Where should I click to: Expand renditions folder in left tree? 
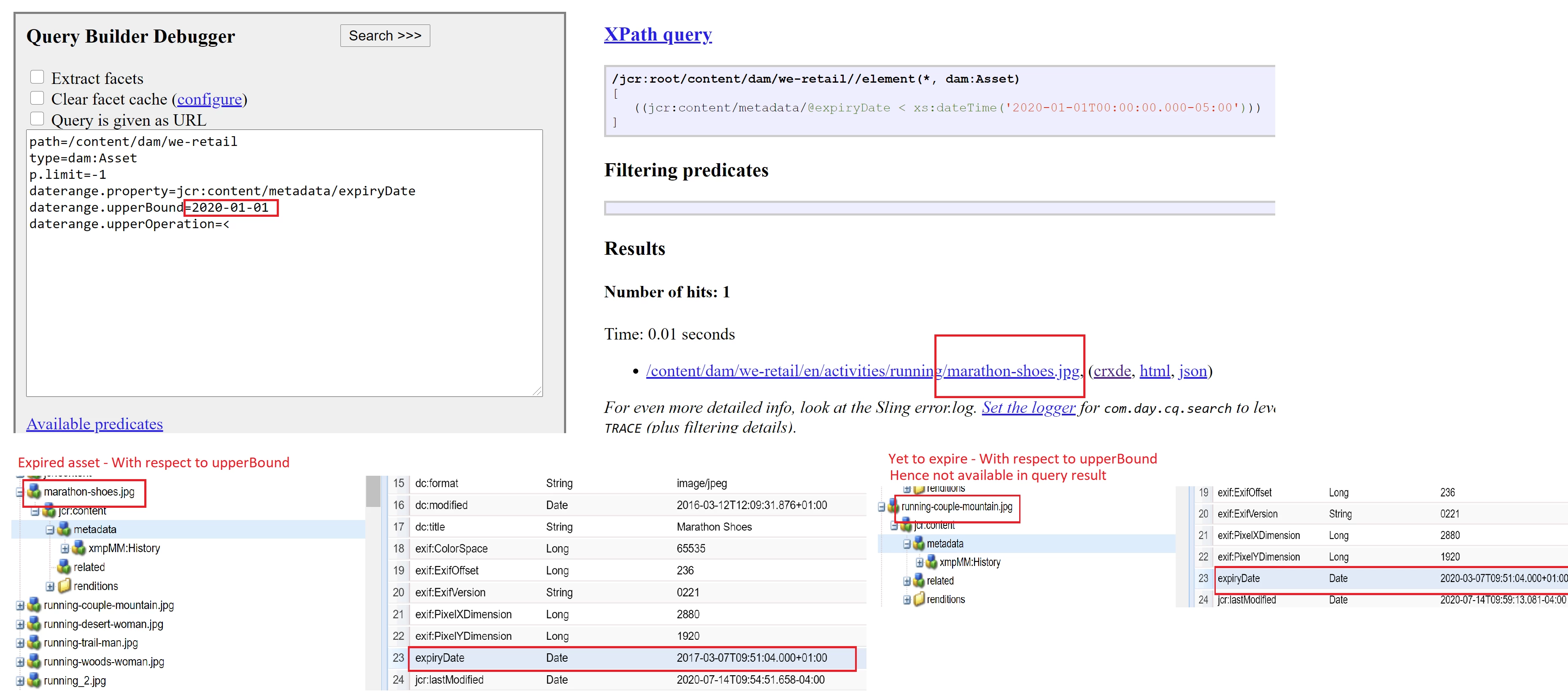tap(50, 587)
